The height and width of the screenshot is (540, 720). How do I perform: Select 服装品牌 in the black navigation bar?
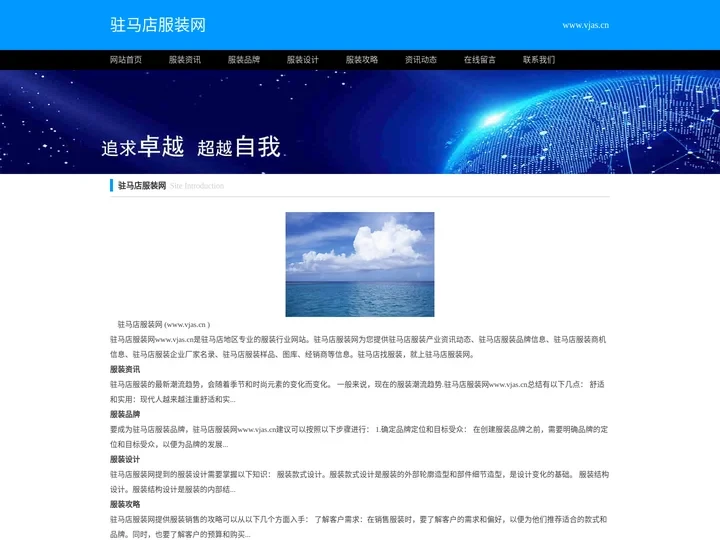coord(244,60)
